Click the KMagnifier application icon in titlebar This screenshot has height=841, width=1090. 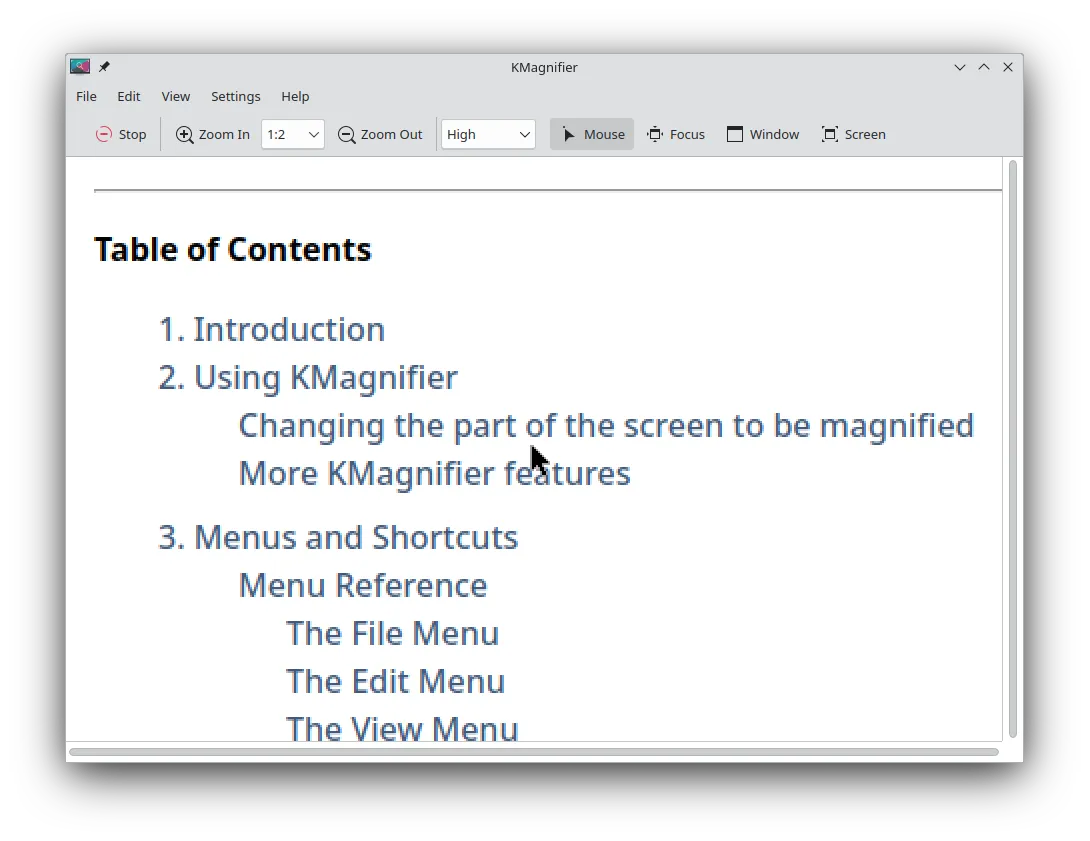click(x=80, y=66)
